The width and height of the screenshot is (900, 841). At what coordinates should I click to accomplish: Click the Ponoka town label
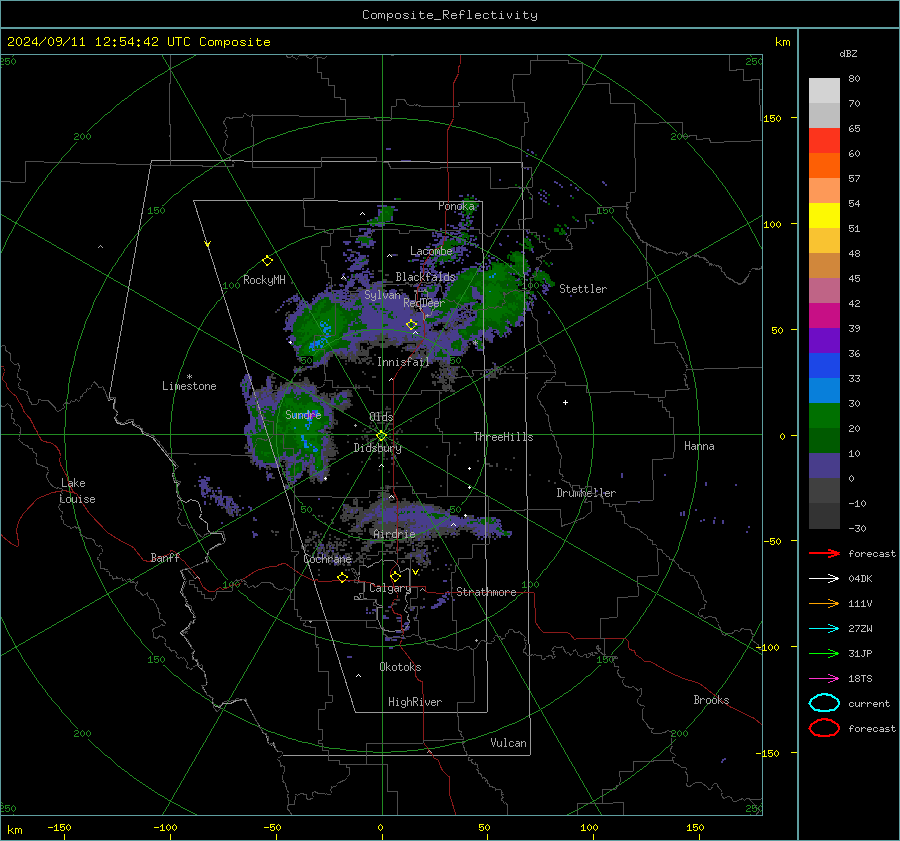(456, 206)
